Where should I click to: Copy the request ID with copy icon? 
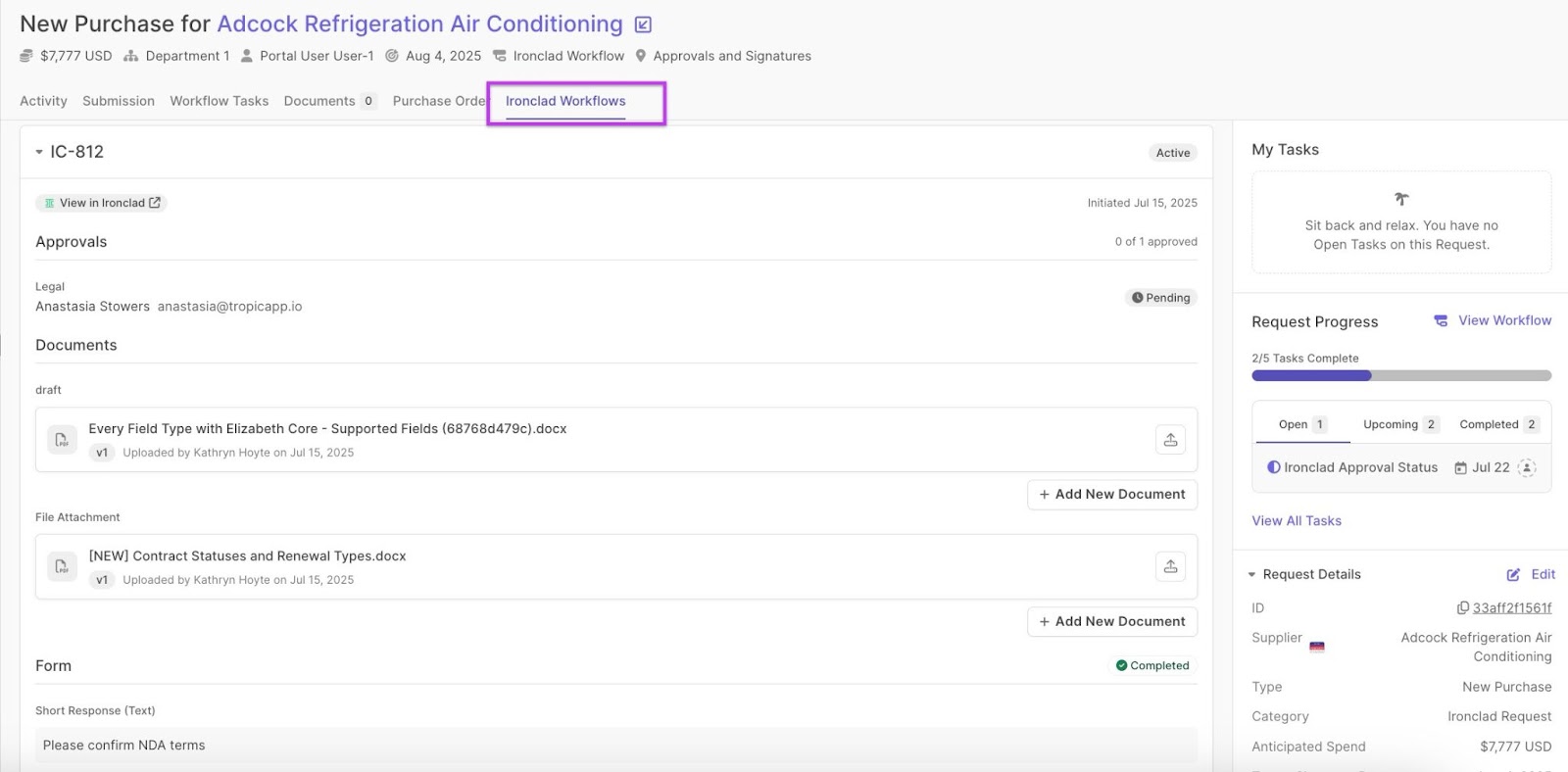(x=1463, y=608)
